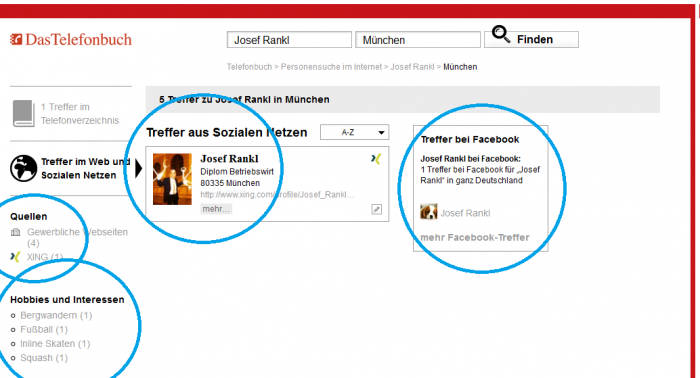The image size is (700, 378).
Task: Click the XING icon under Quellen
Action: click(x=15, y=257)
